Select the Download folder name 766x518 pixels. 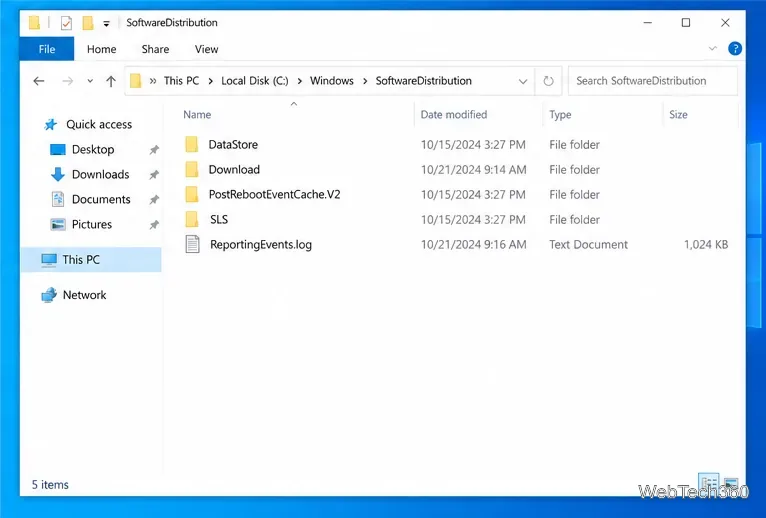tap(234, 169)
